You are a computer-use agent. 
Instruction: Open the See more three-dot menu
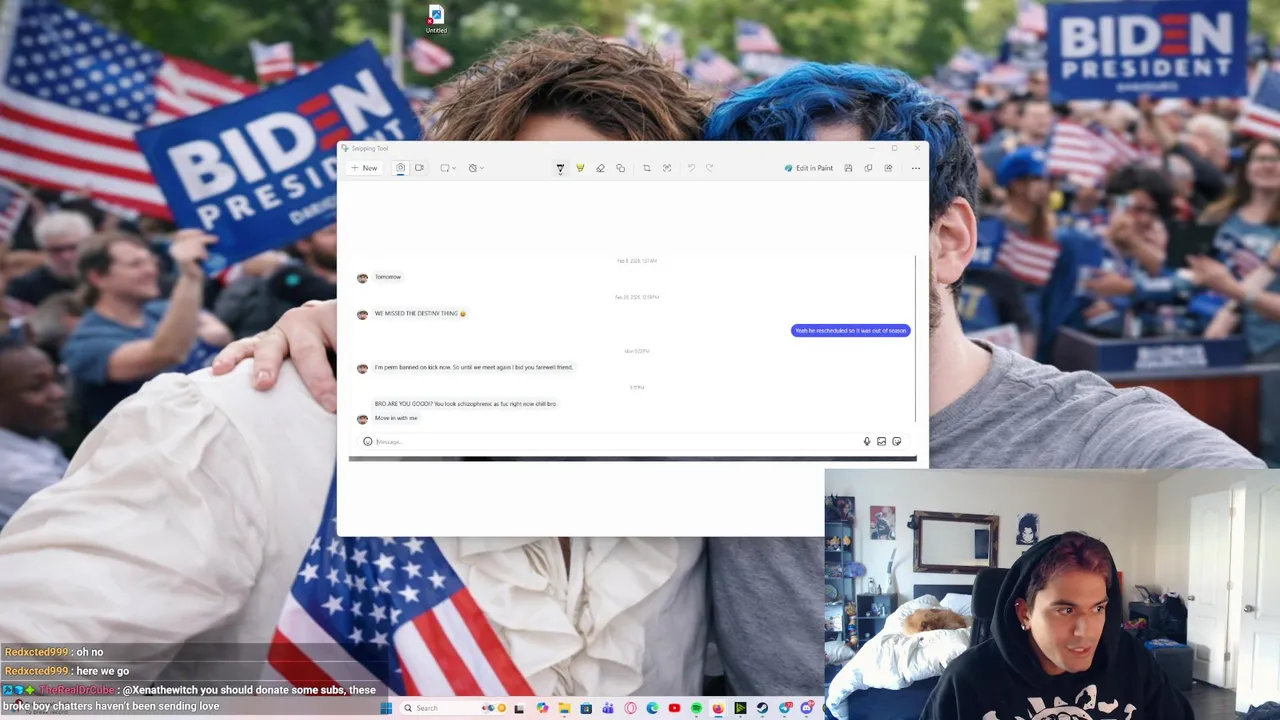click(915, 168)
